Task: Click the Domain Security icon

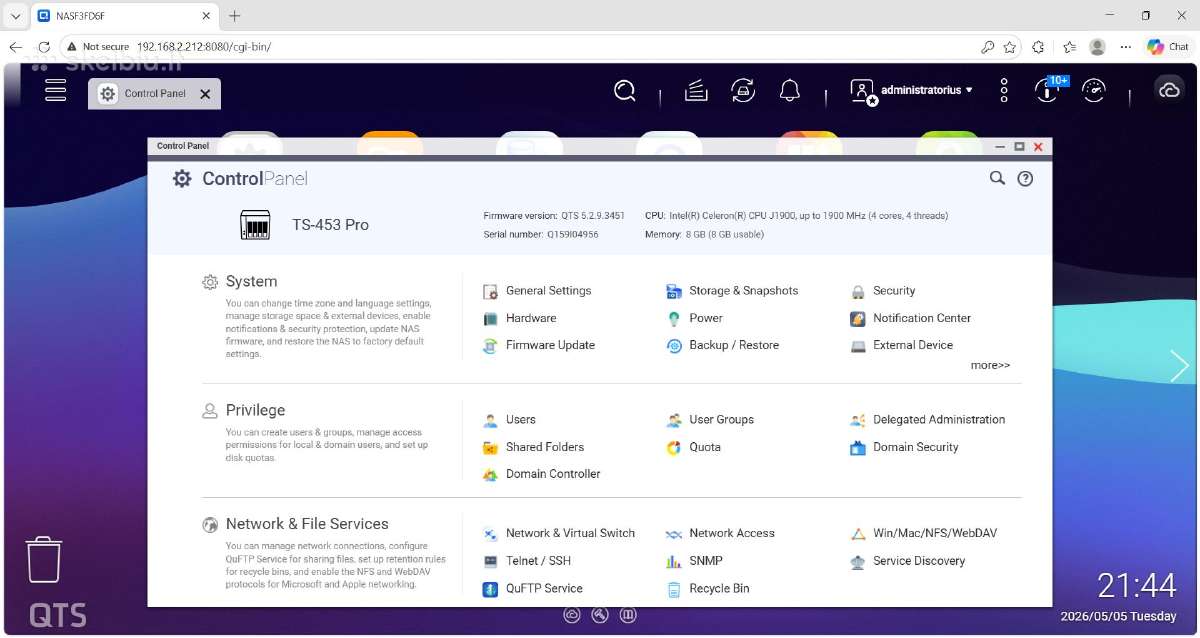Action: (x=858, y=448)
